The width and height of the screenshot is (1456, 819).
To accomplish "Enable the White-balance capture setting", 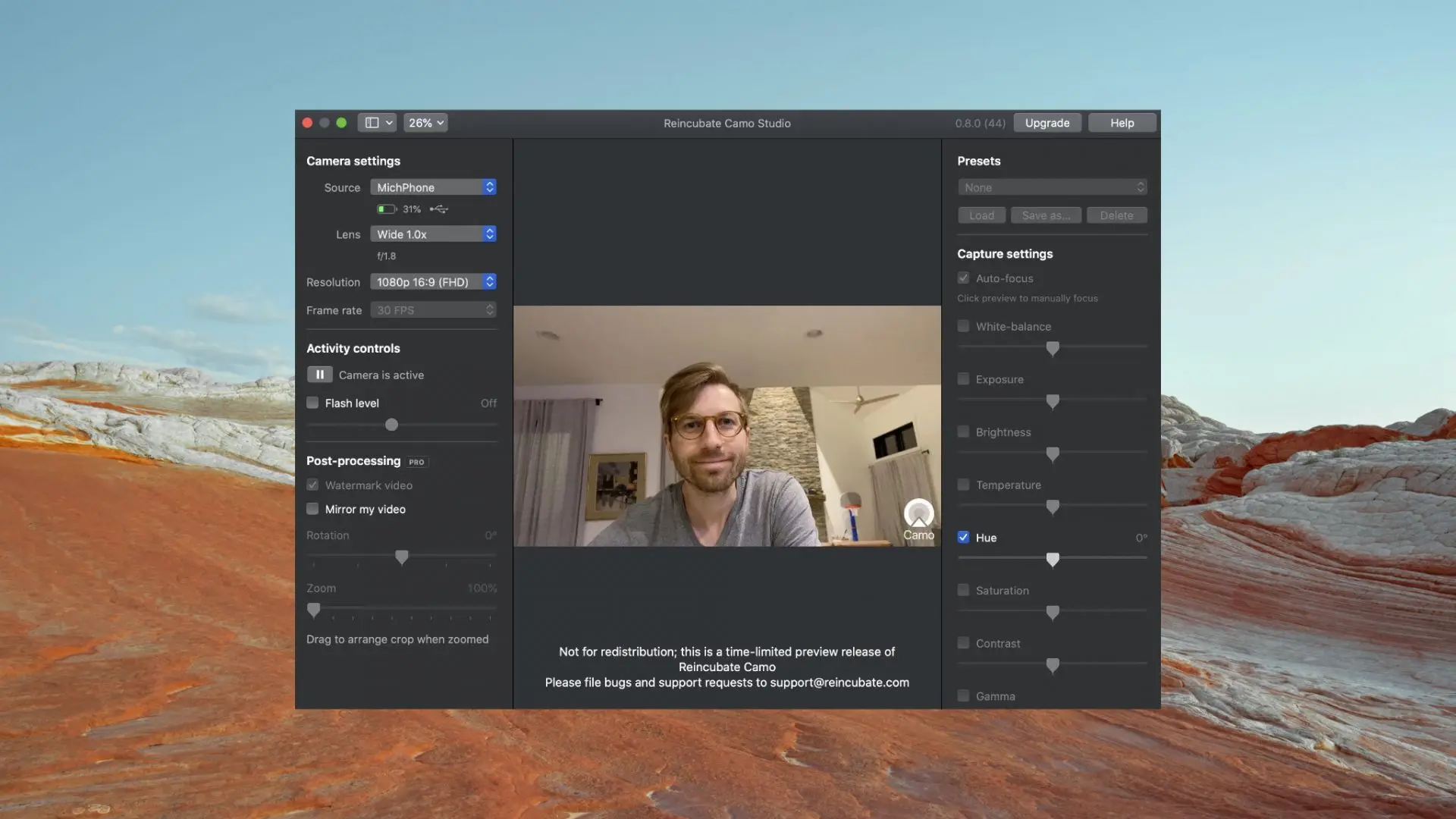I will [x=962, y=326].
